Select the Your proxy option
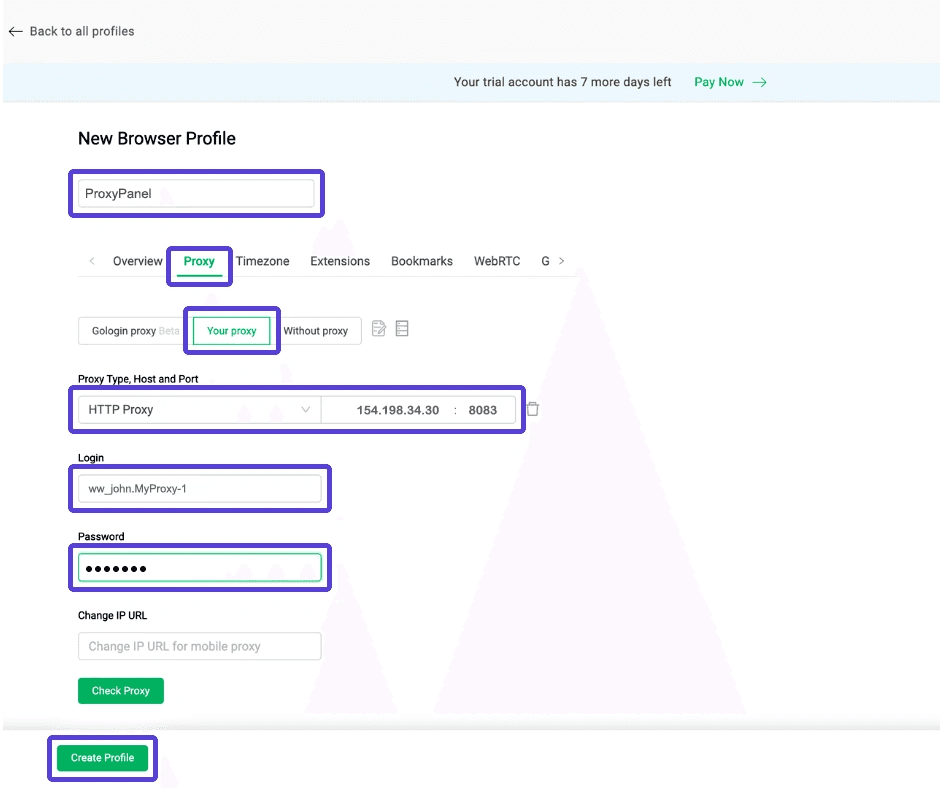 231,331
